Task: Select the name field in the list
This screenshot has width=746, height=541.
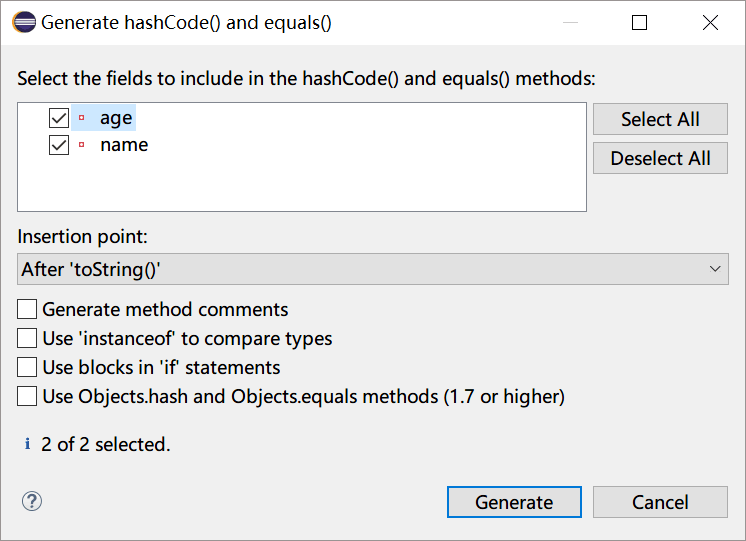Action: (x=124, y=145)
